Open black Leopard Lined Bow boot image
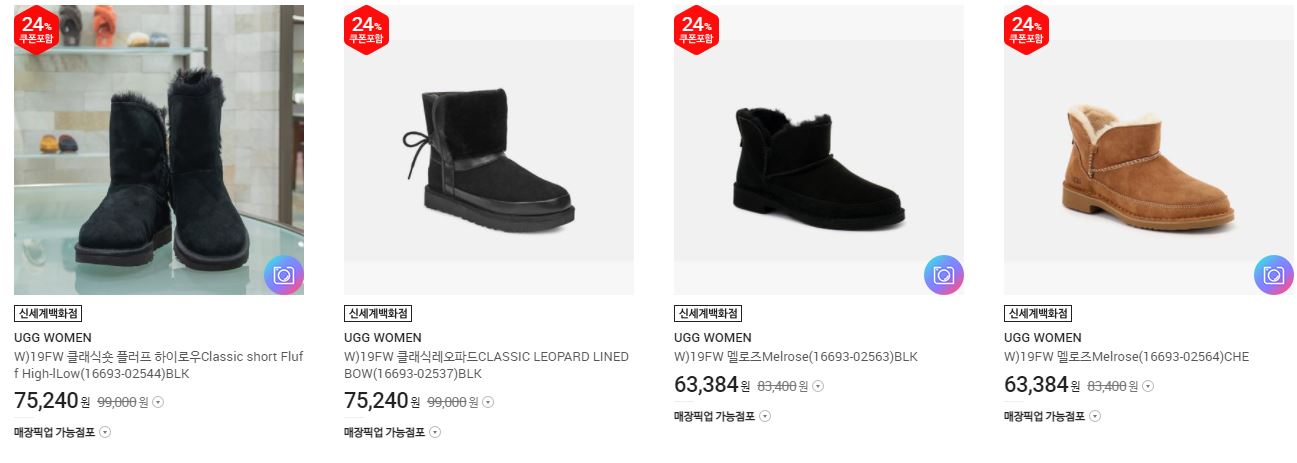This screenshot has height=463, width=1297. (489, 150)
